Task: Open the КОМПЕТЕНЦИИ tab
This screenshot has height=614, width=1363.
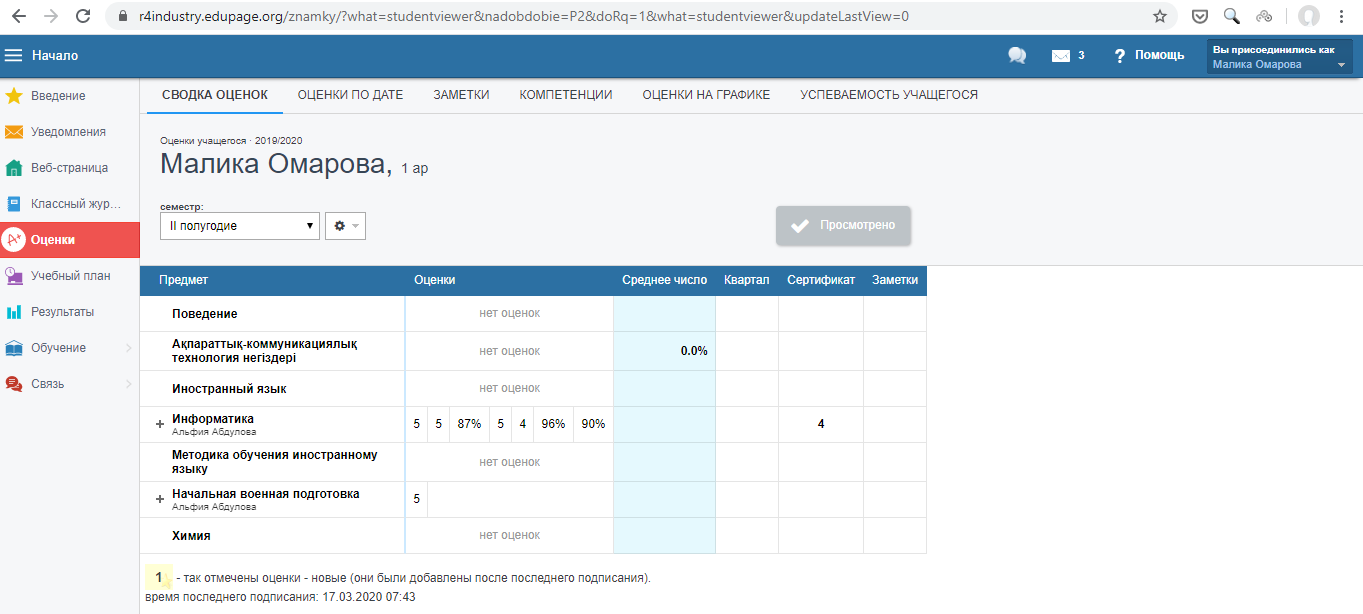Action: [x=566, y=95]
